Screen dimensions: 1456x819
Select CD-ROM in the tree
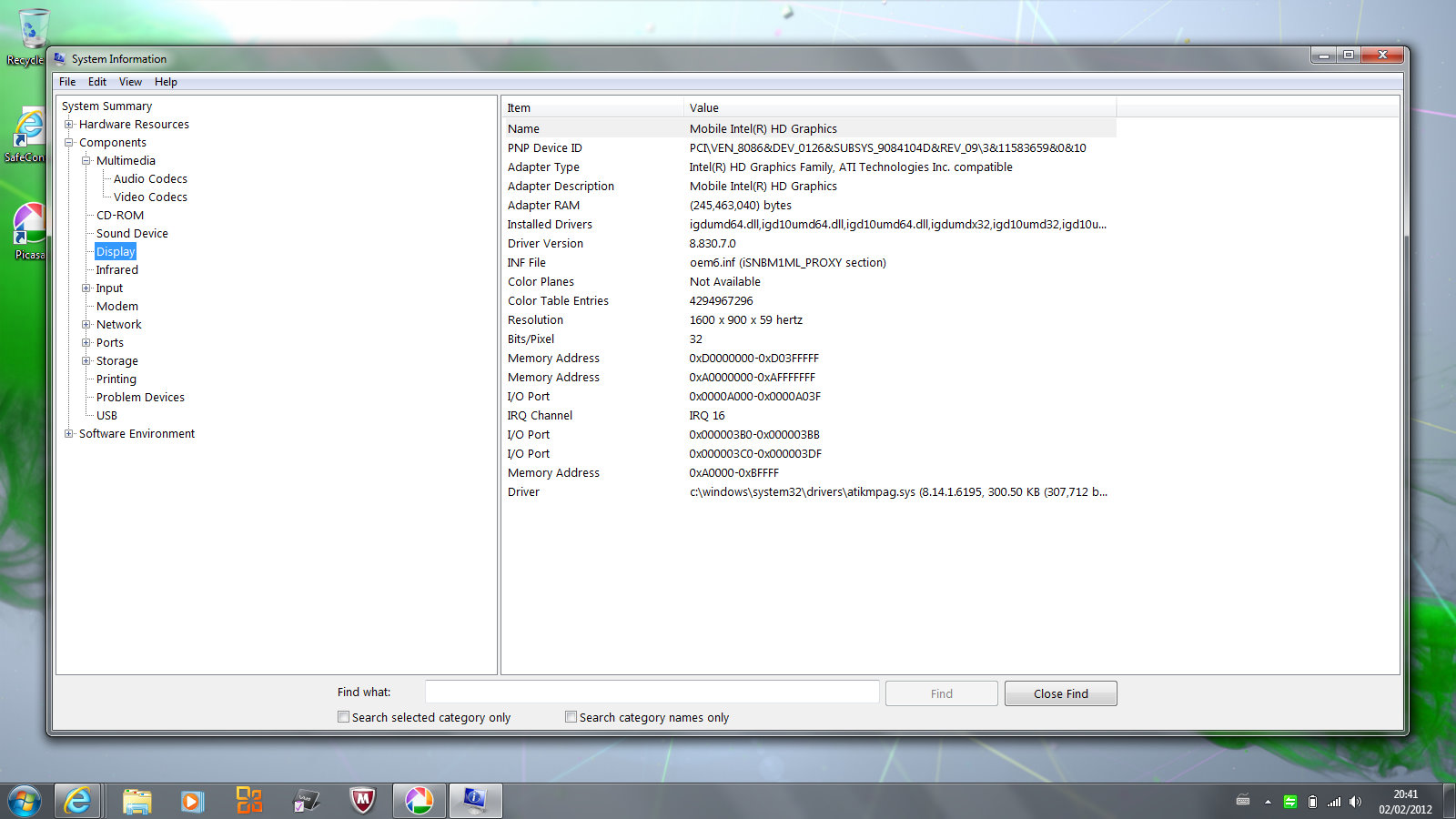[120, 216]
